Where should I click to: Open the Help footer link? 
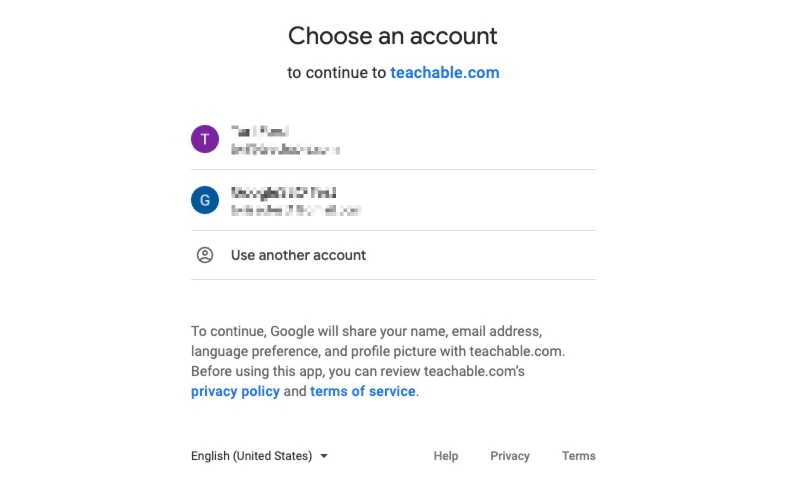coord(446,456)
